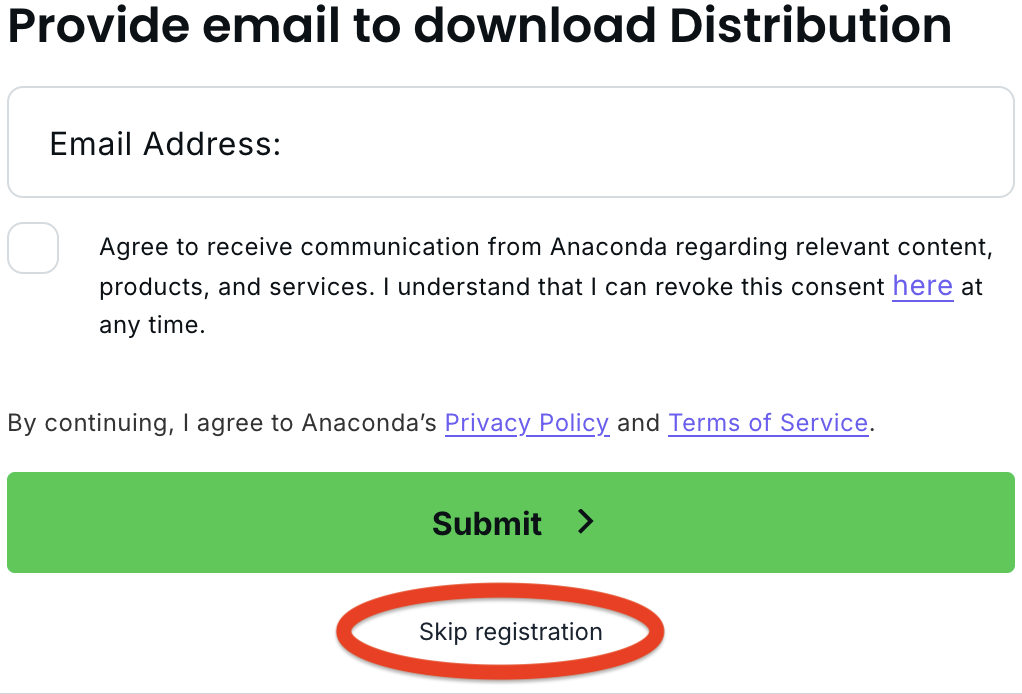The image size is (1022, 694).
Task: Click the arrow chevron on the Submit button
Action: coord(586,522)
